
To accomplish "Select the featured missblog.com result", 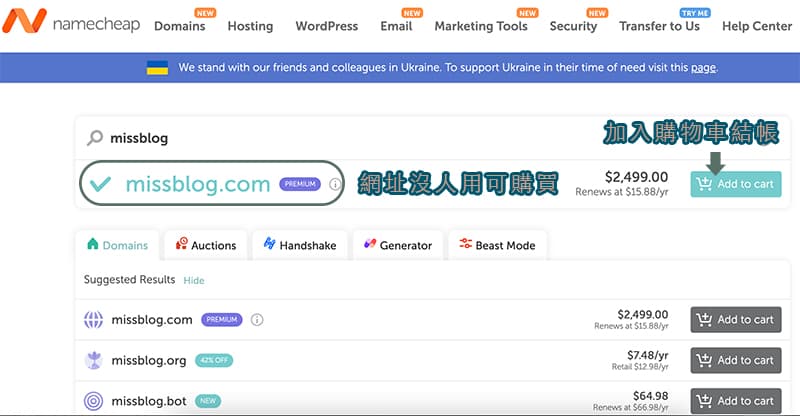I will [198, 184].
